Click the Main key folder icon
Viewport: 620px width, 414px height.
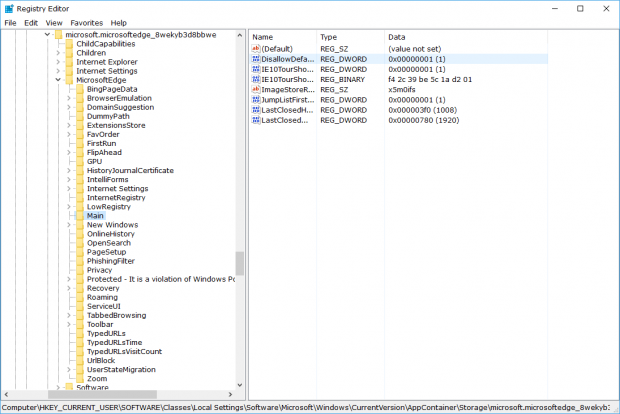[79, 215]
